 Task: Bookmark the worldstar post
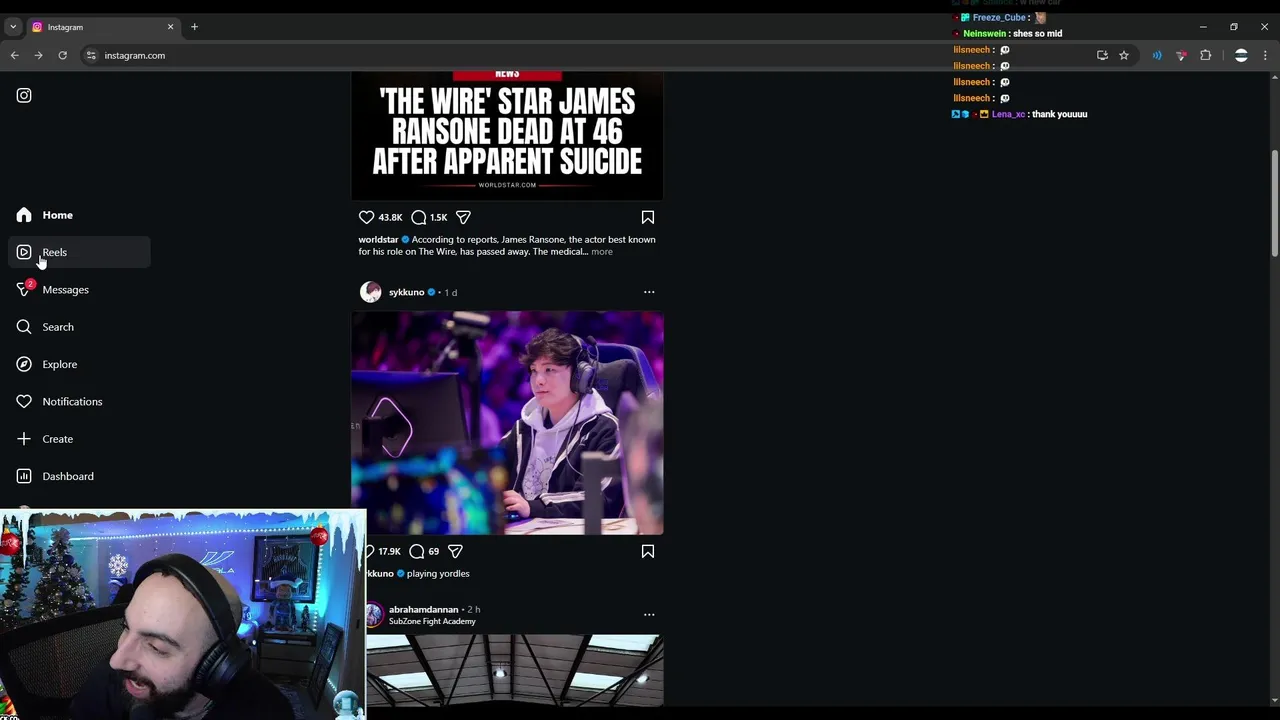pos(648,217)
